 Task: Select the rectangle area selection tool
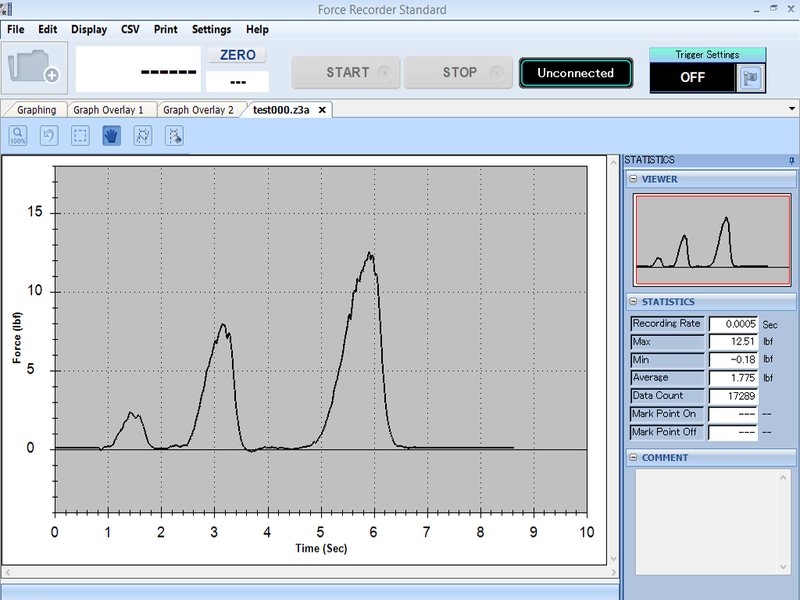pos(80,136)
